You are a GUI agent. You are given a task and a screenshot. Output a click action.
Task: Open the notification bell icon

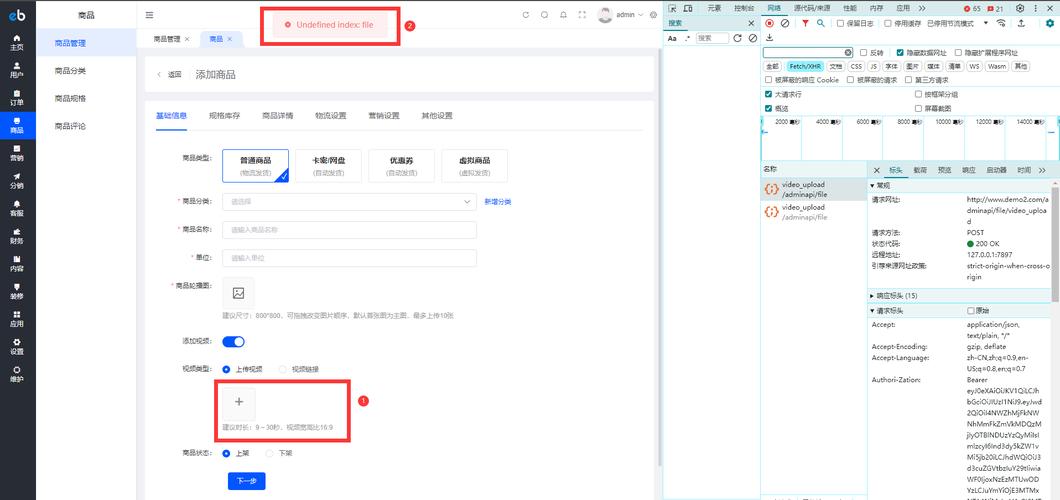563,15
